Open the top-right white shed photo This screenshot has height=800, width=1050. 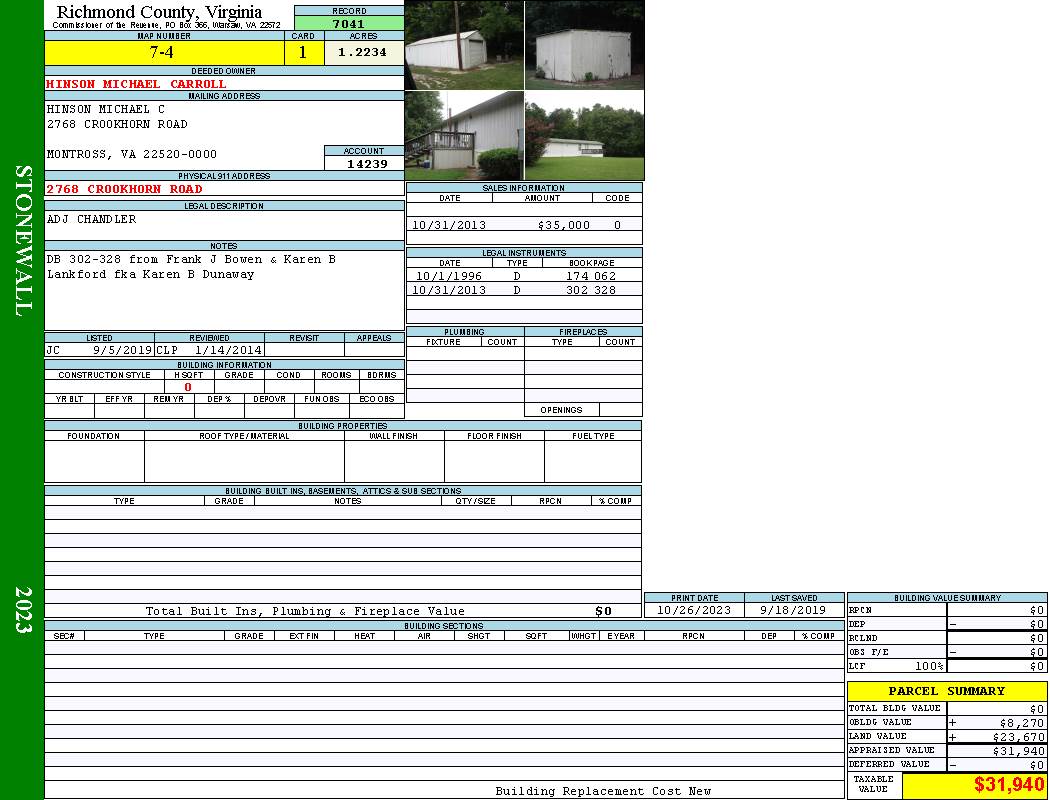tap(585, 45)
